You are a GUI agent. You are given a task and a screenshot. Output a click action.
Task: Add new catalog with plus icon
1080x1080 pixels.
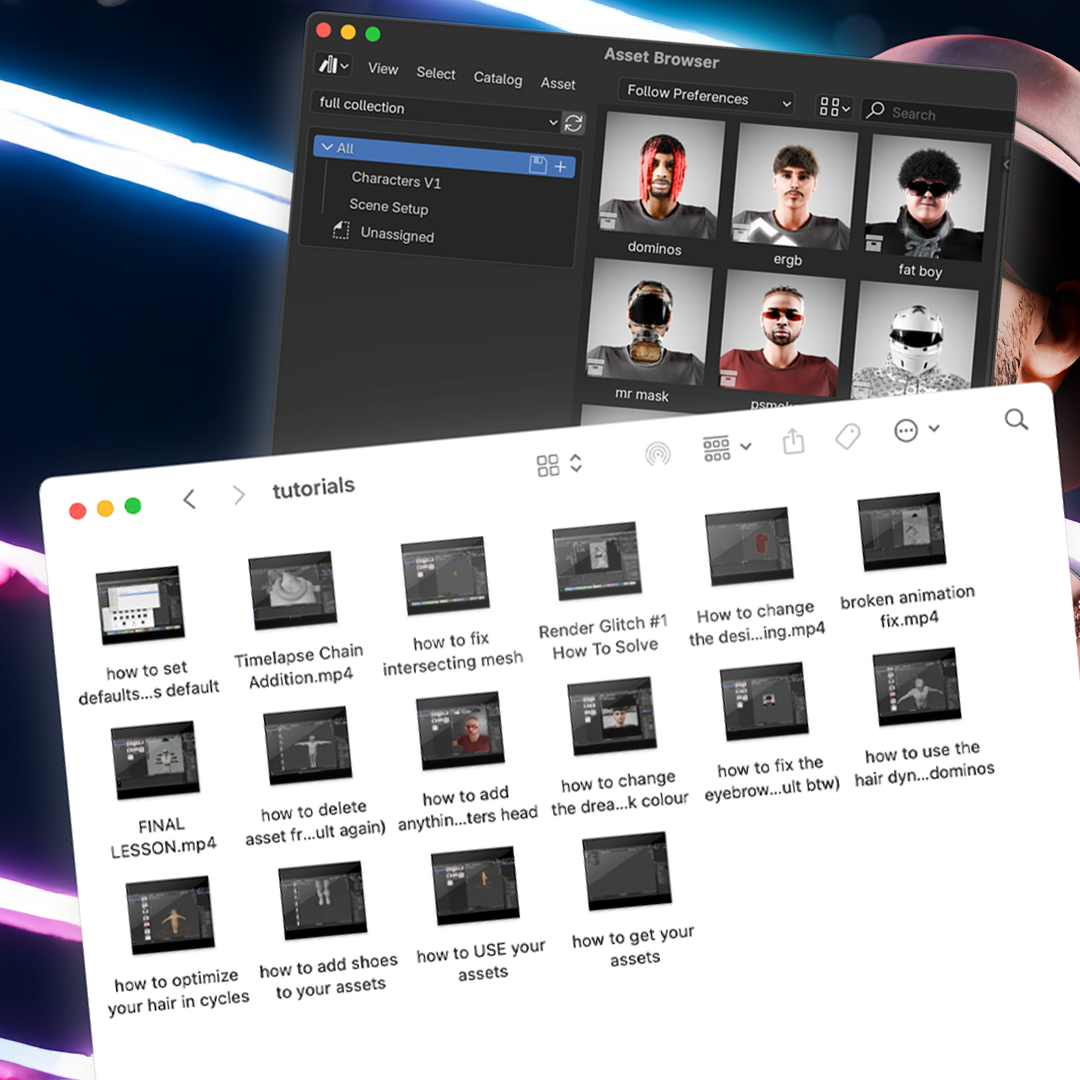(561, 166)
